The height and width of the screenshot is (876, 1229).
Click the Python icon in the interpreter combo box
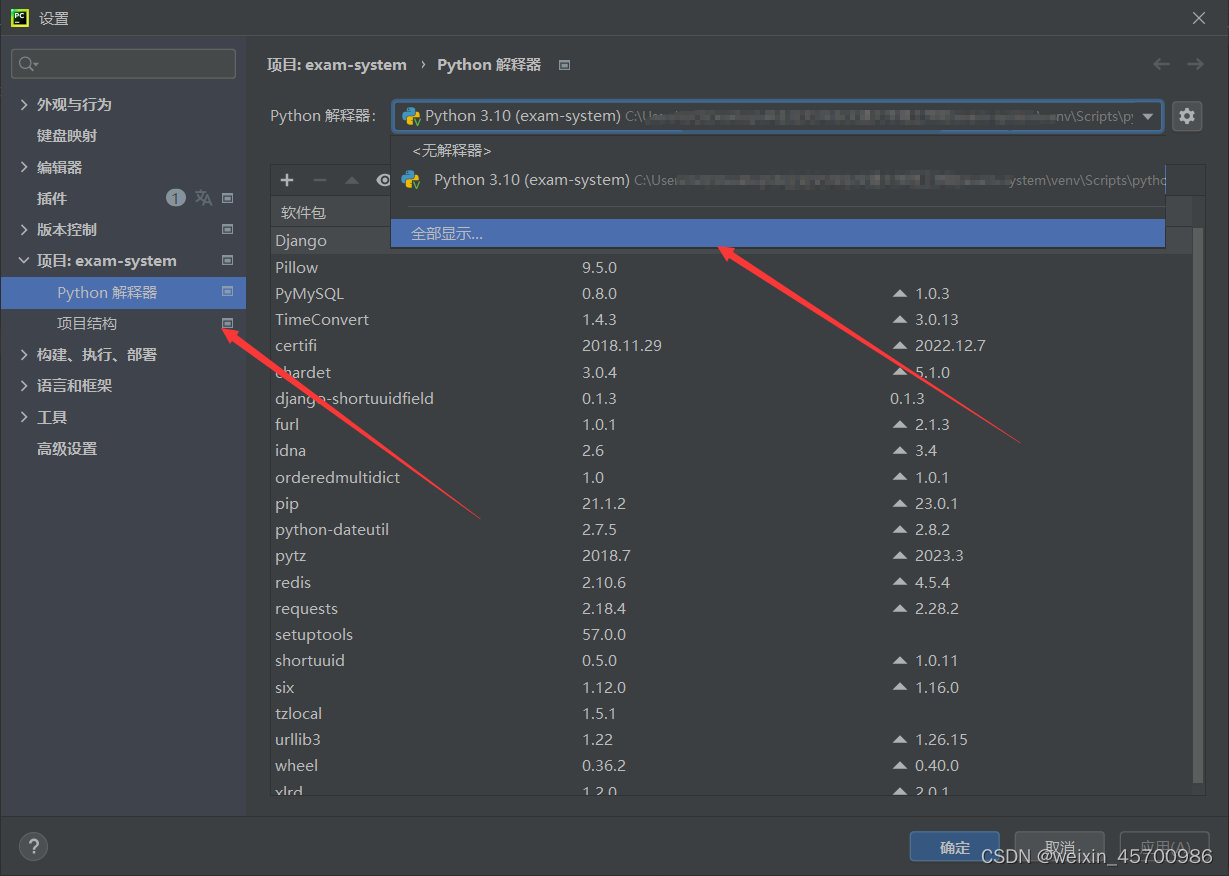410,116
